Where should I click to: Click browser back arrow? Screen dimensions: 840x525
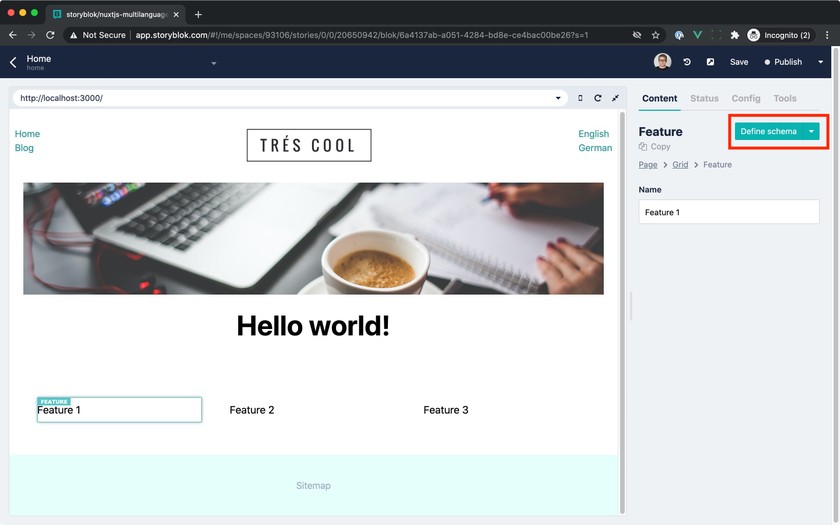(x=13, y=35)
